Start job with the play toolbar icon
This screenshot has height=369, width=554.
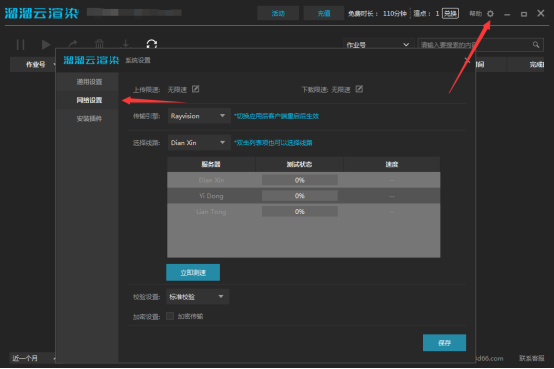tap(46, 45)
